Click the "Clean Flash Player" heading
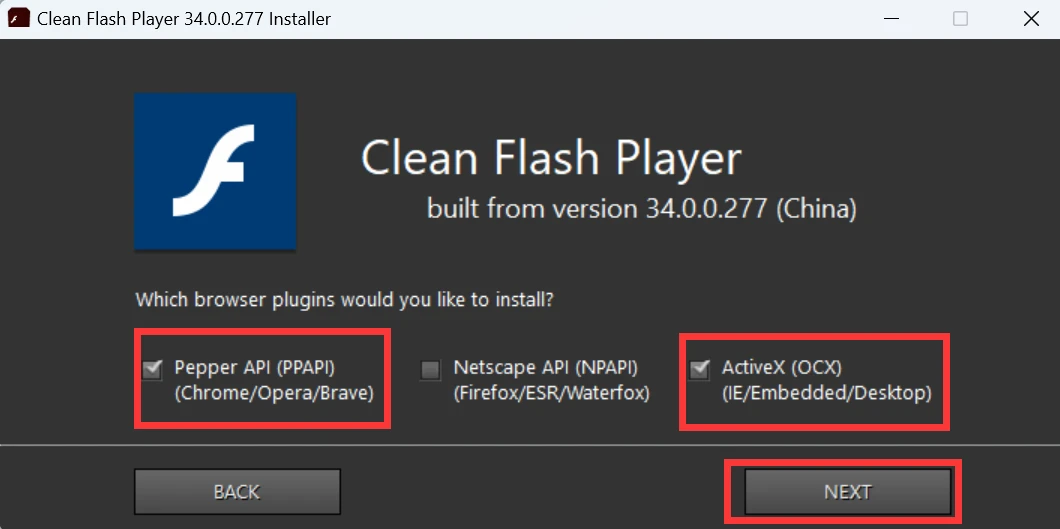 (x=551, y=159)
